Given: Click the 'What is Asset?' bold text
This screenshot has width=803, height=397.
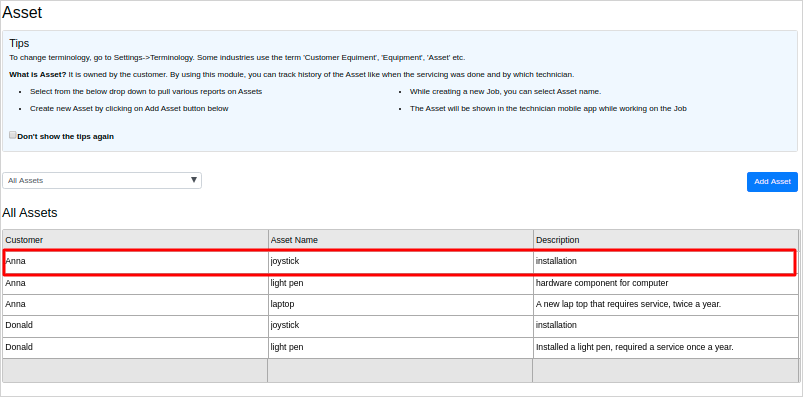Looking at the screenshot, I should coord(37,74).
